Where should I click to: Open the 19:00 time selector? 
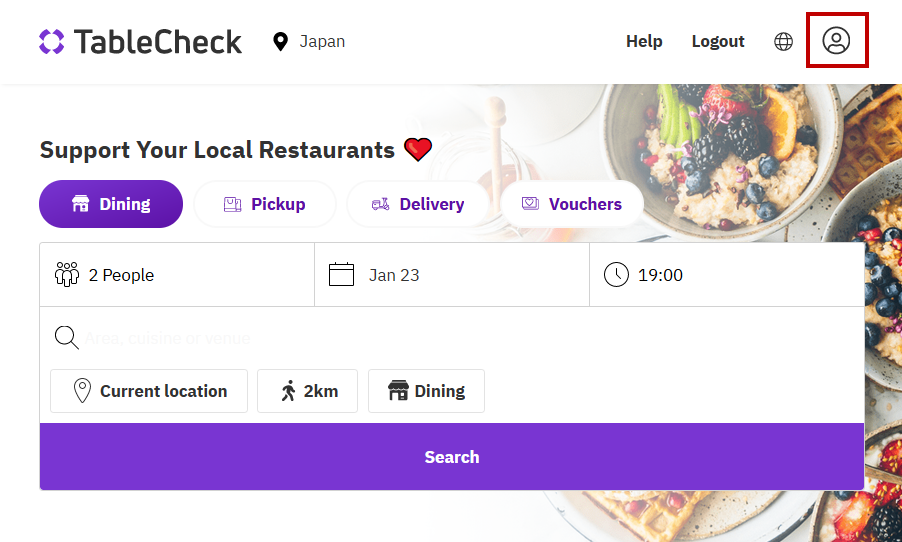coord(727,275)
